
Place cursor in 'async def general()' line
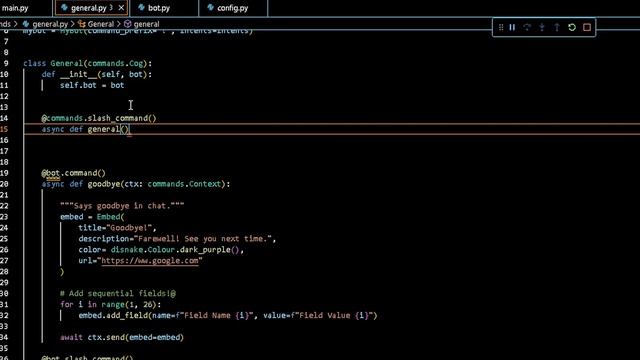click(x=85, y=129)
